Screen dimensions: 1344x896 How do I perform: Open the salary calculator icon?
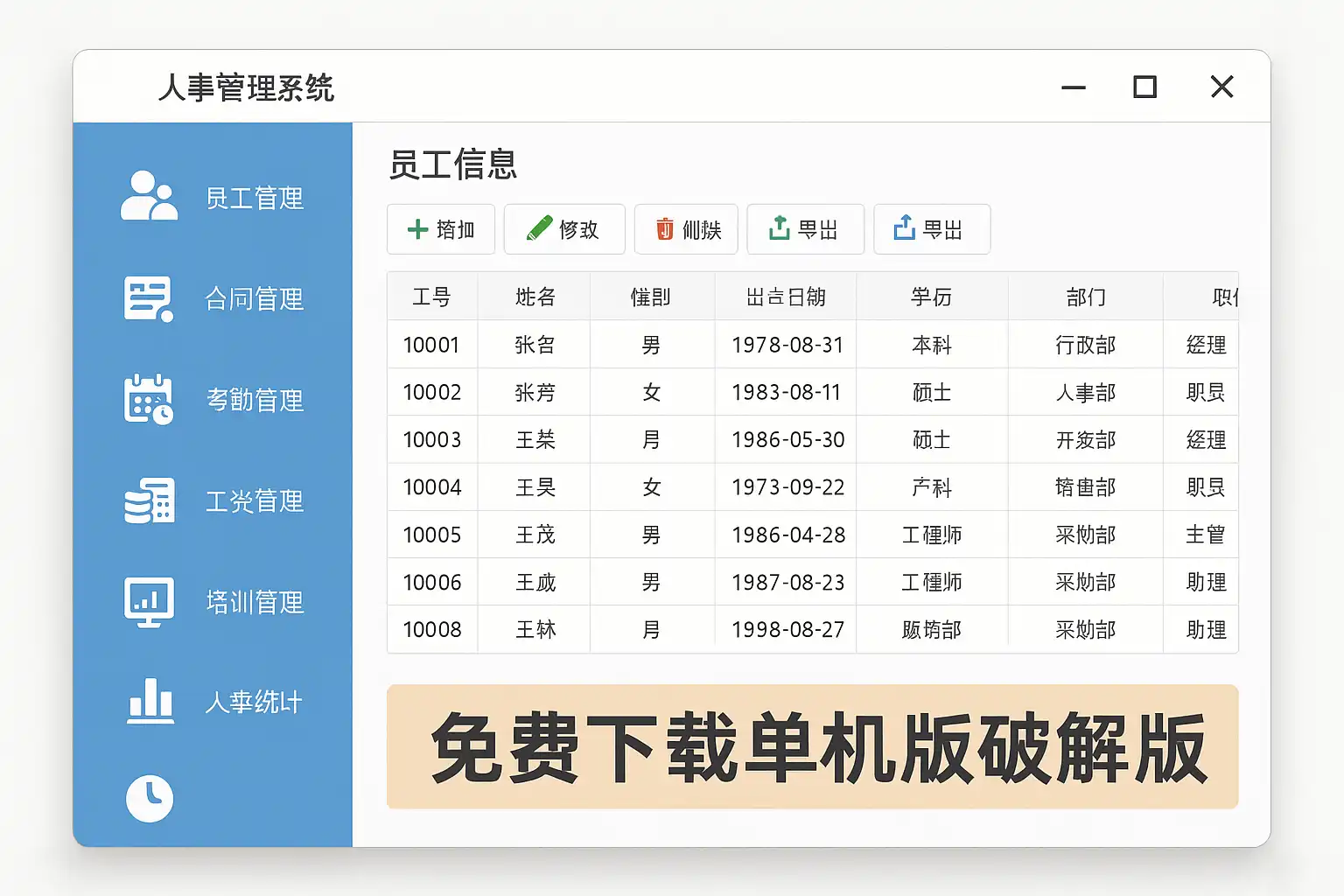149,500
